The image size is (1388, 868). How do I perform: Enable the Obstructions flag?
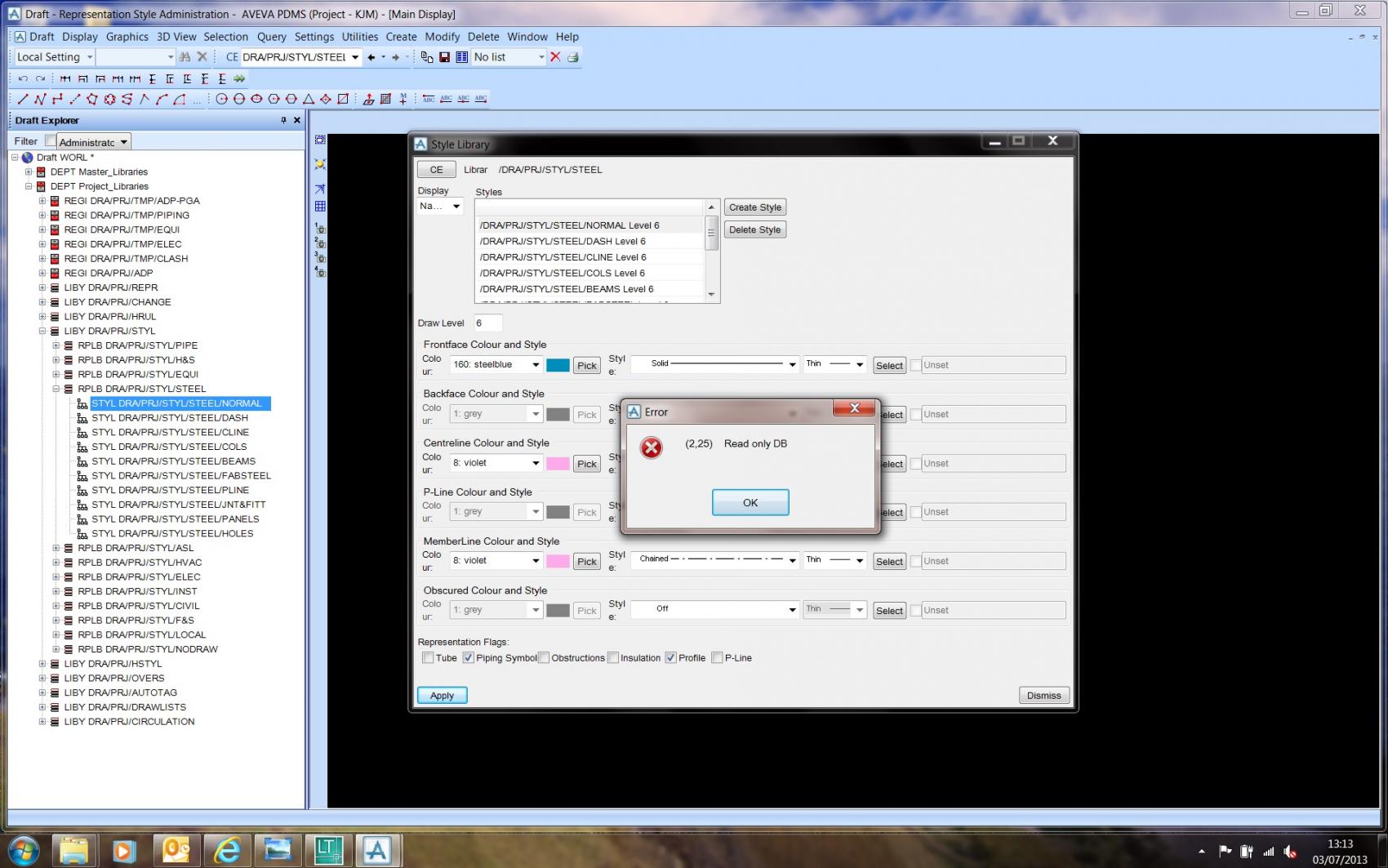pos(544,657)
